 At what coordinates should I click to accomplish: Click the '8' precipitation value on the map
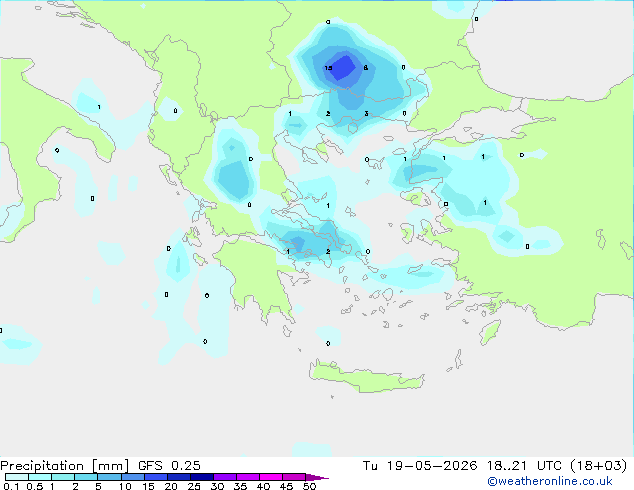tap(366, 68)
